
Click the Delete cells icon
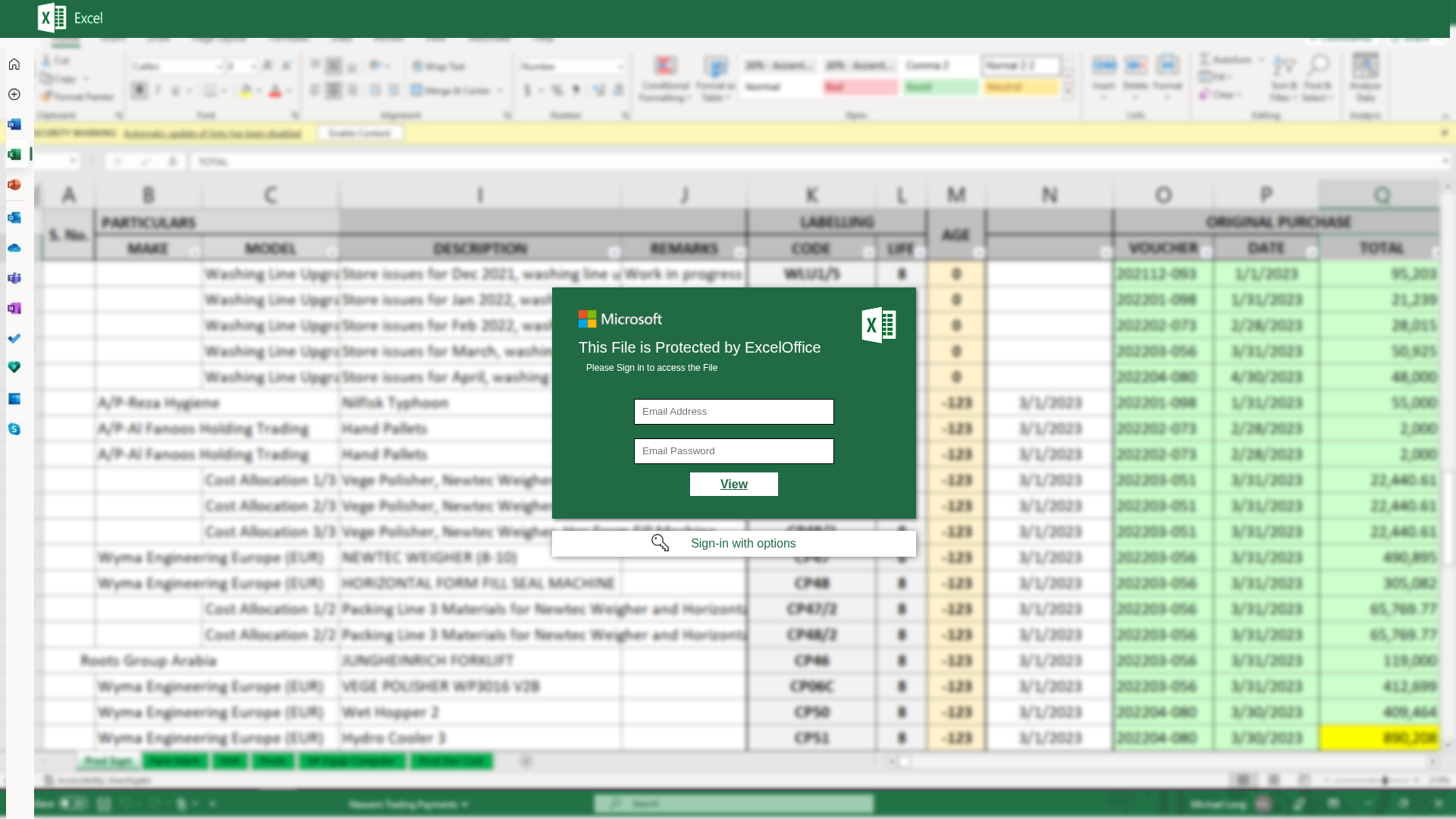pos(1136,66)
